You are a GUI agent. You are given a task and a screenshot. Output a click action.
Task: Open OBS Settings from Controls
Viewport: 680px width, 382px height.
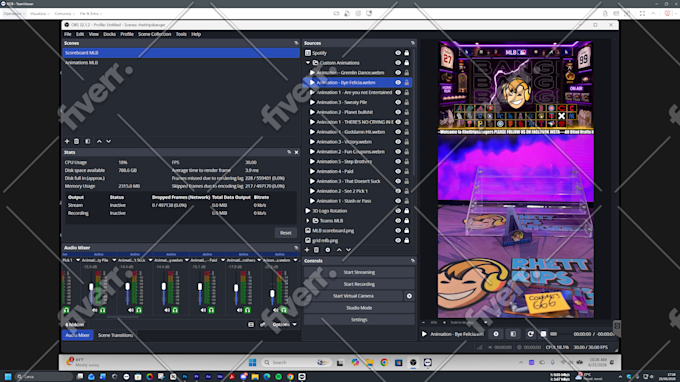click(x=359, y=320)
